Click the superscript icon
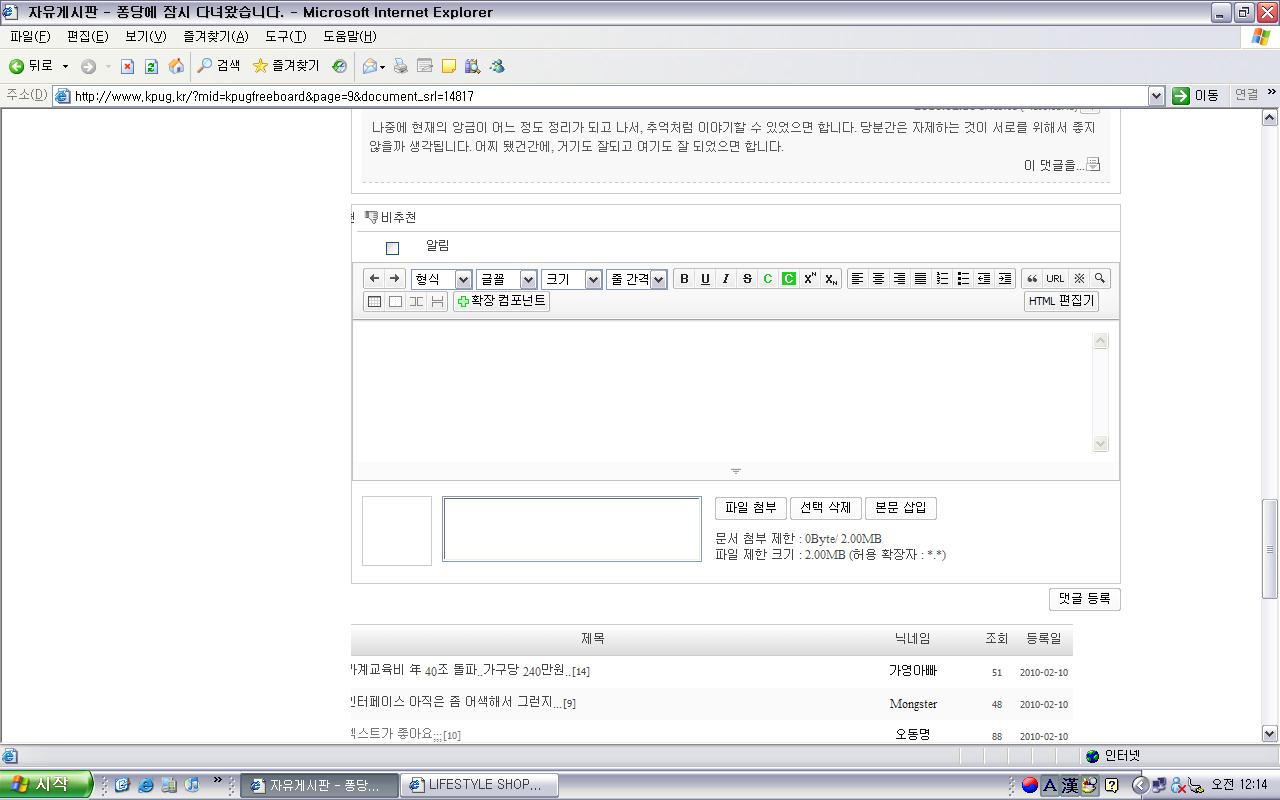The height and width of the screenshot is (800, 1280). pos(810,279)
